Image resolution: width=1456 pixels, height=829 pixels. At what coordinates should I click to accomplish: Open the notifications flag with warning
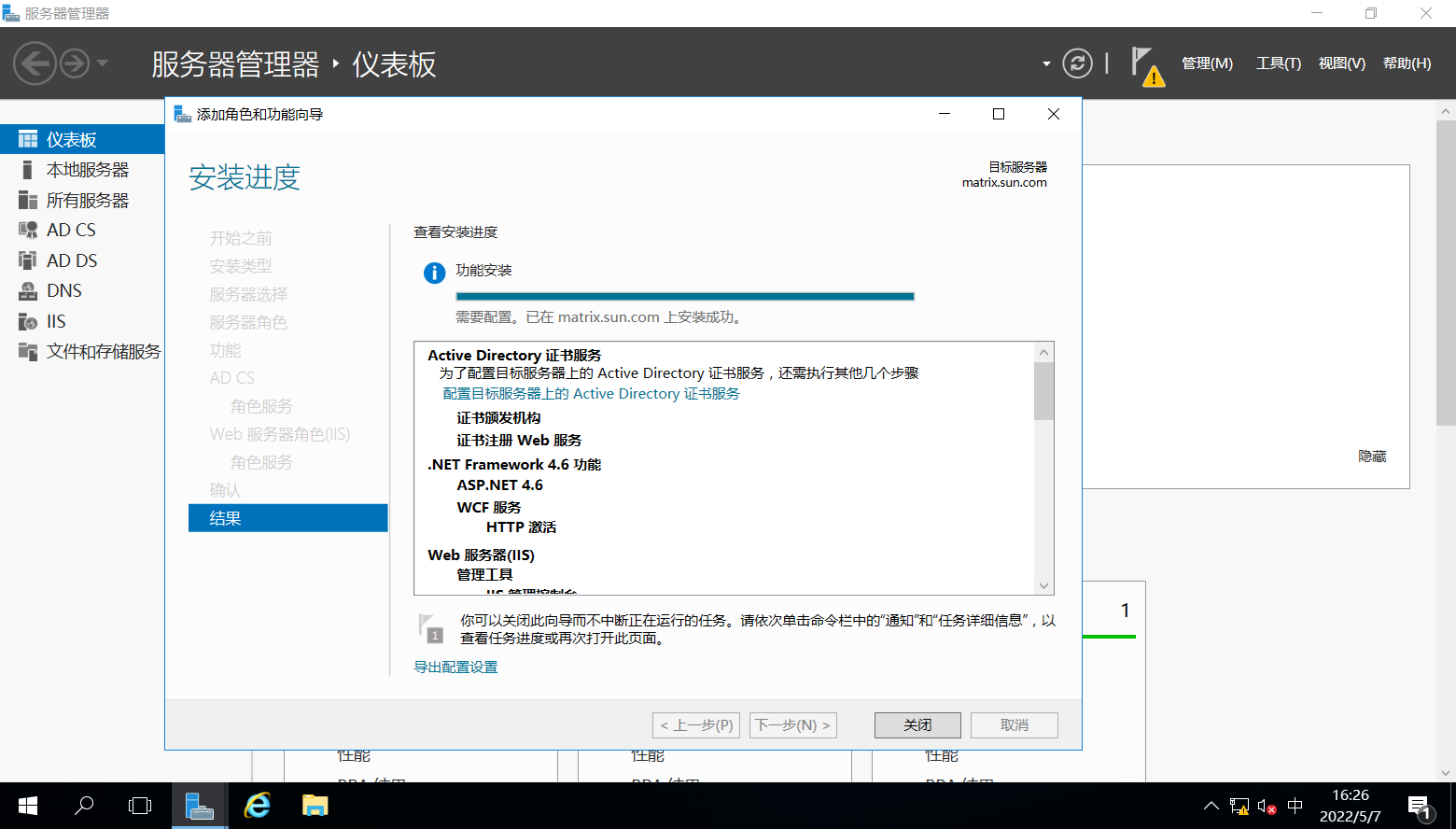1147,65
